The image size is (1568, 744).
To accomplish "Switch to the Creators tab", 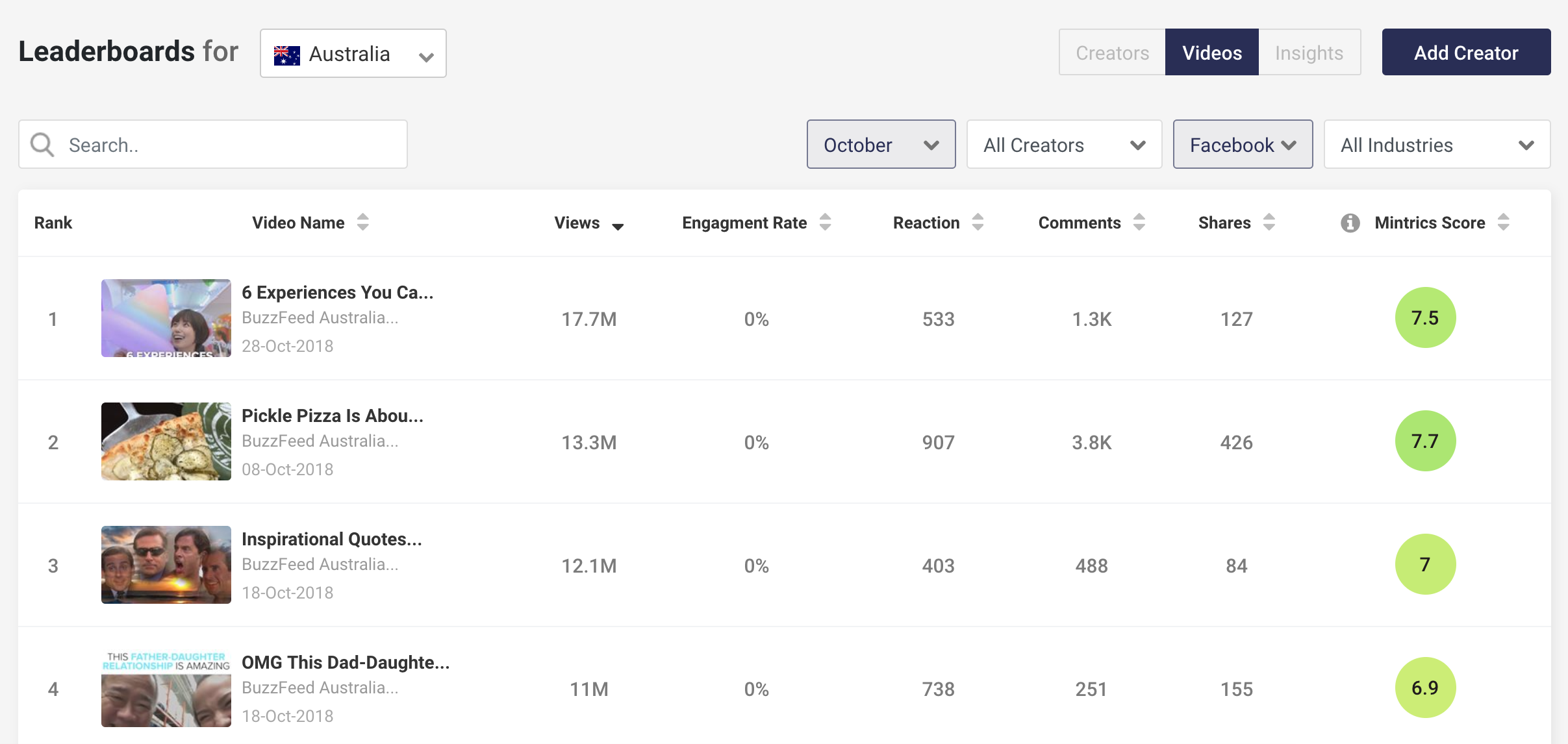I will pyautogui.click(x=1112, y=53).
